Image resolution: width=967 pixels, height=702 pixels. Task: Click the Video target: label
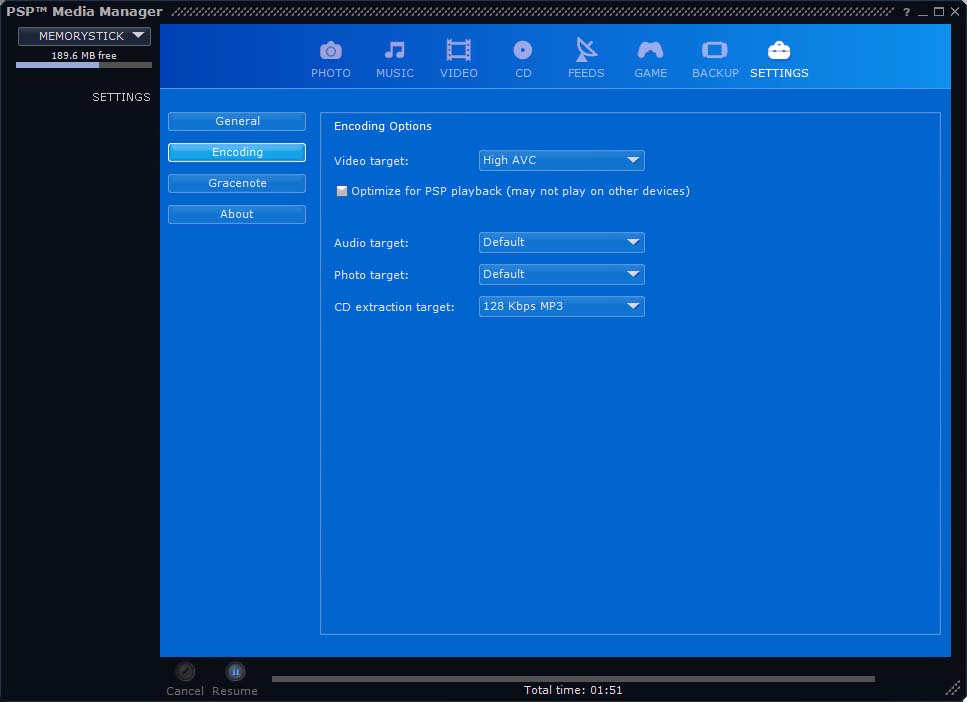click(371, 161)
